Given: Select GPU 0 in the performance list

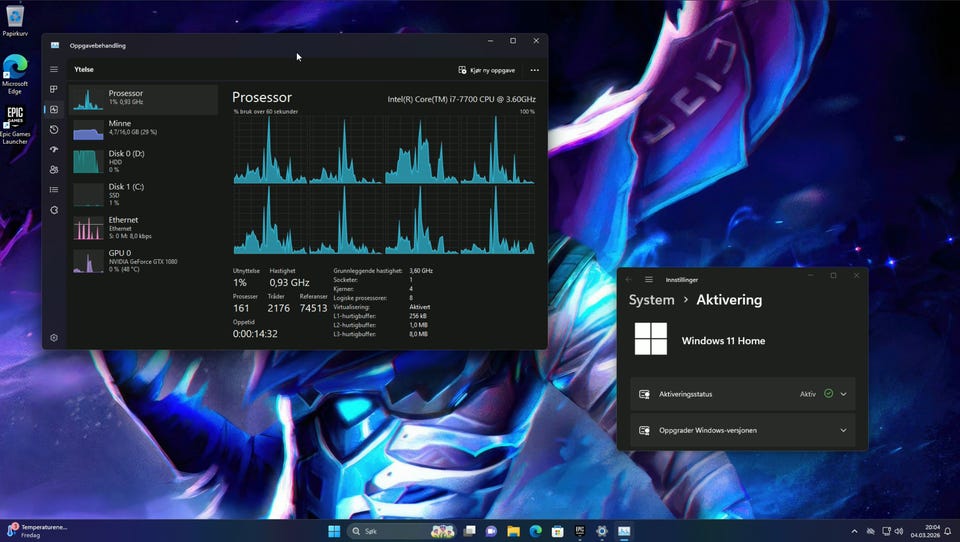Looking at the screenshot, I should 143,260.
